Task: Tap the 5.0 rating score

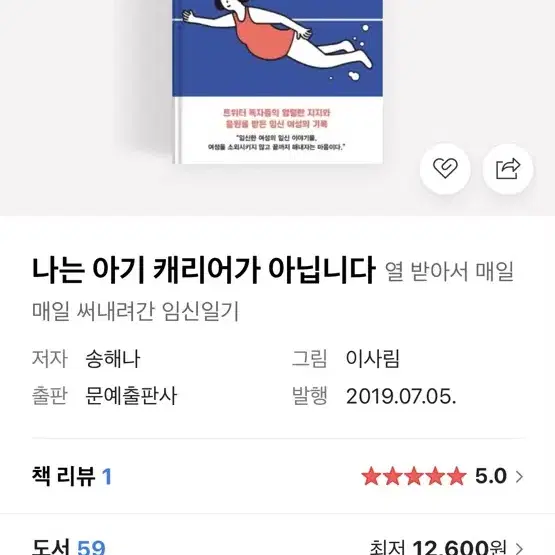Action: click(x=491, y=476)
